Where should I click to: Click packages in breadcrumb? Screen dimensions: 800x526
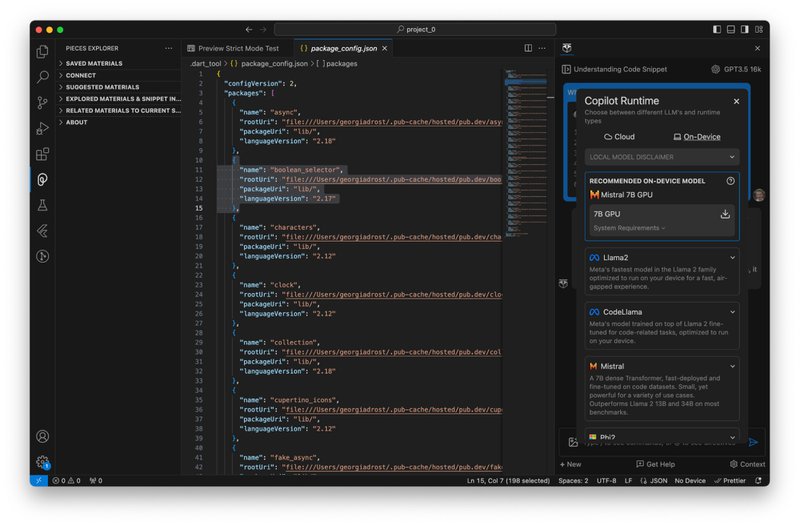[x=341, y=64]
